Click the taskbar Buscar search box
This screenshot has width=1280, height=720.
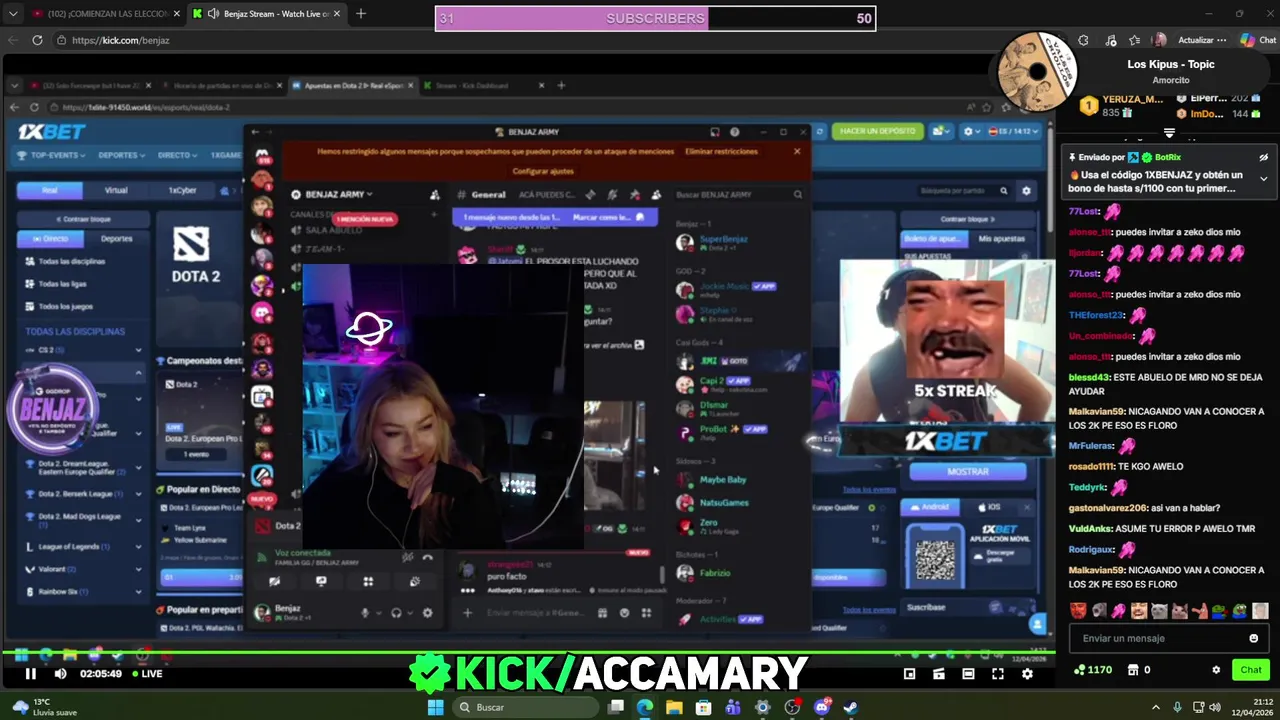(523, 707)
